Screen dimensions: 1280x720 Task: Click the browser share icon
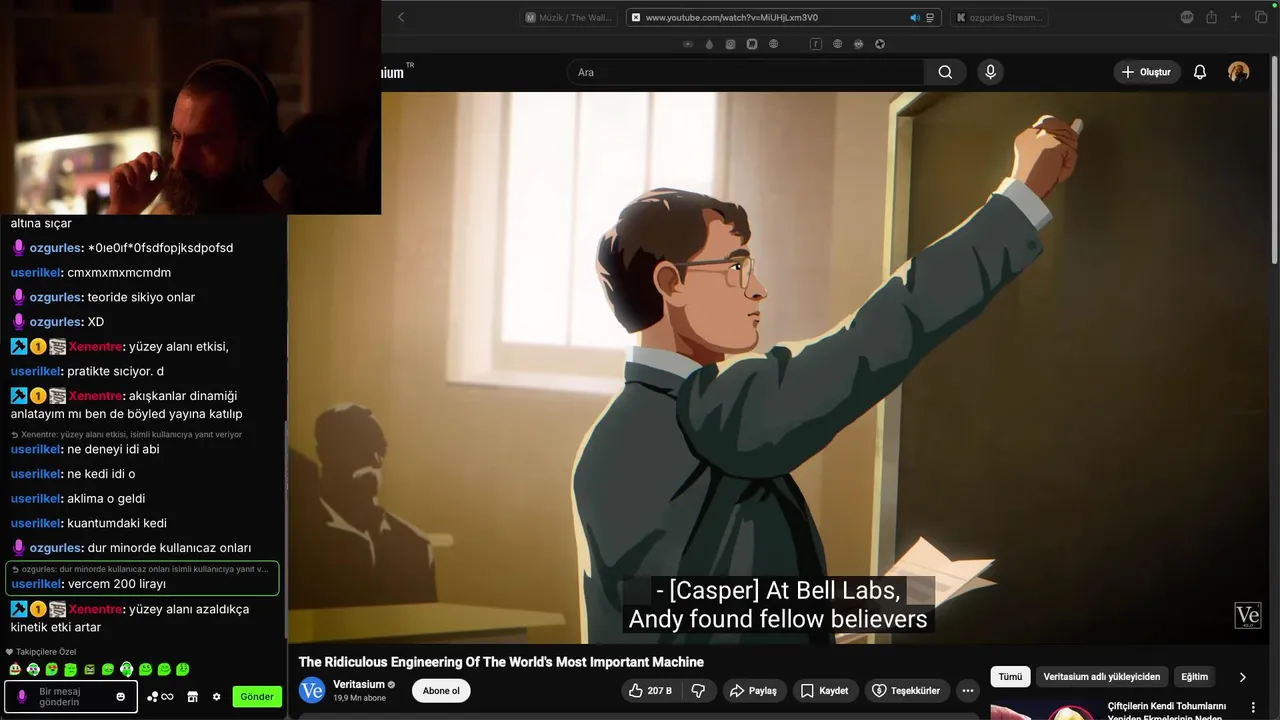[x=1211, y=17]
